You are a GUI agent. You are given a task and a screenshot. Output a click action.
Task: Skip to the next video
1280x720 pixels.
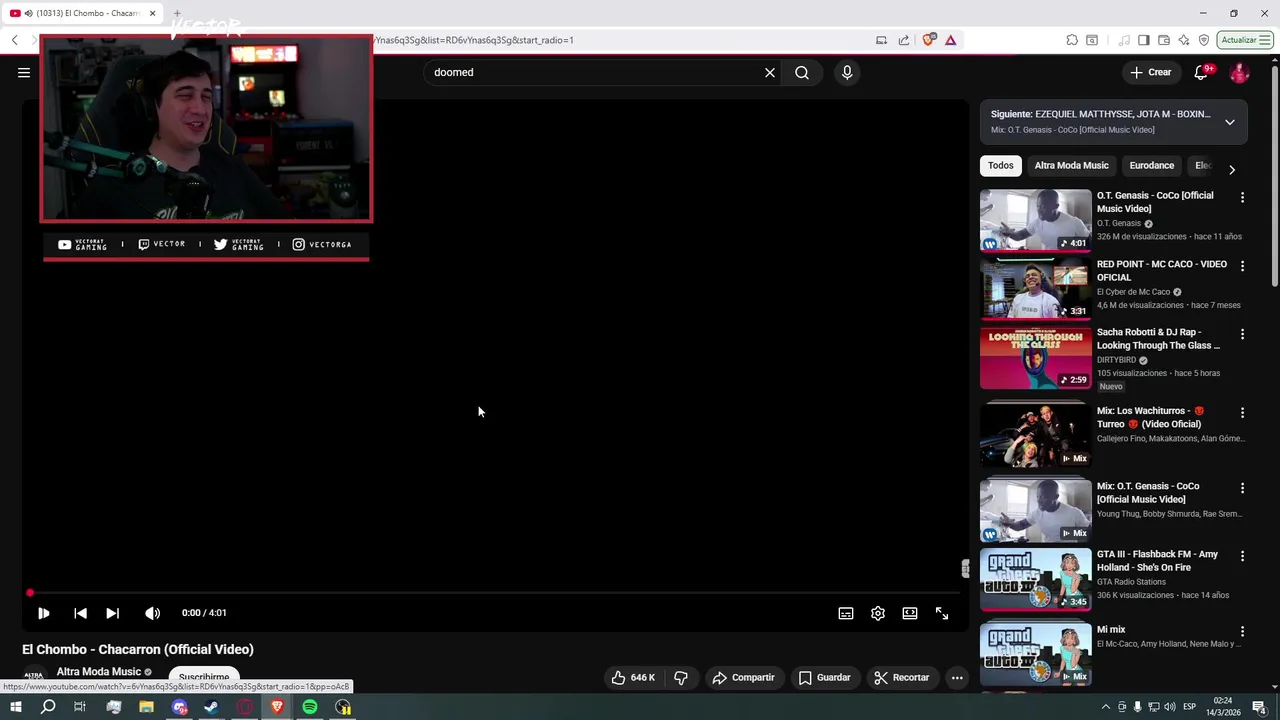click(112, 613)
